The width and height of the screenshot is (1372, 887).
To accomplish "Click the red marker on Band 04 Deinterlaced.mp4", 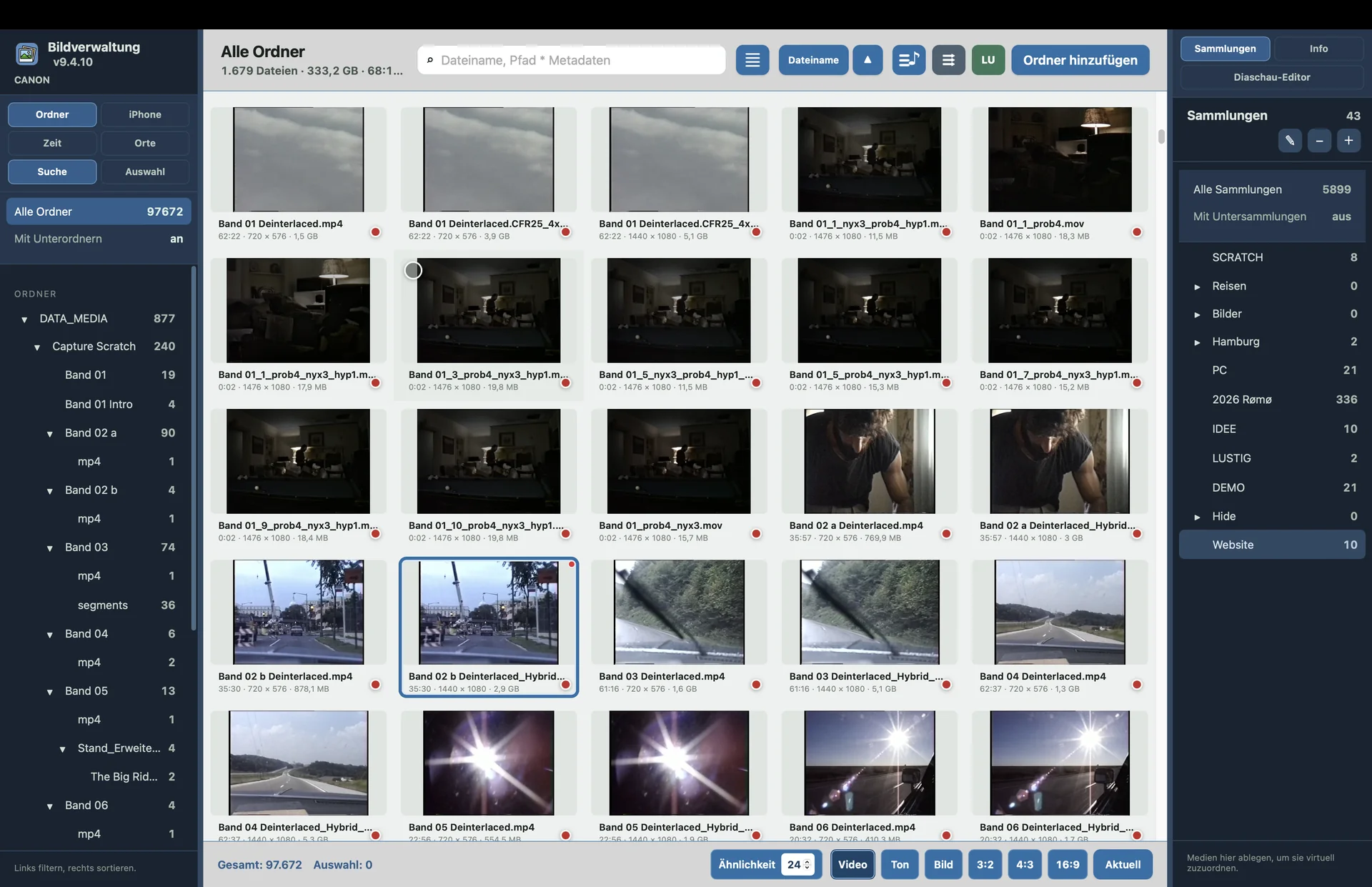I will [1136, 685].
